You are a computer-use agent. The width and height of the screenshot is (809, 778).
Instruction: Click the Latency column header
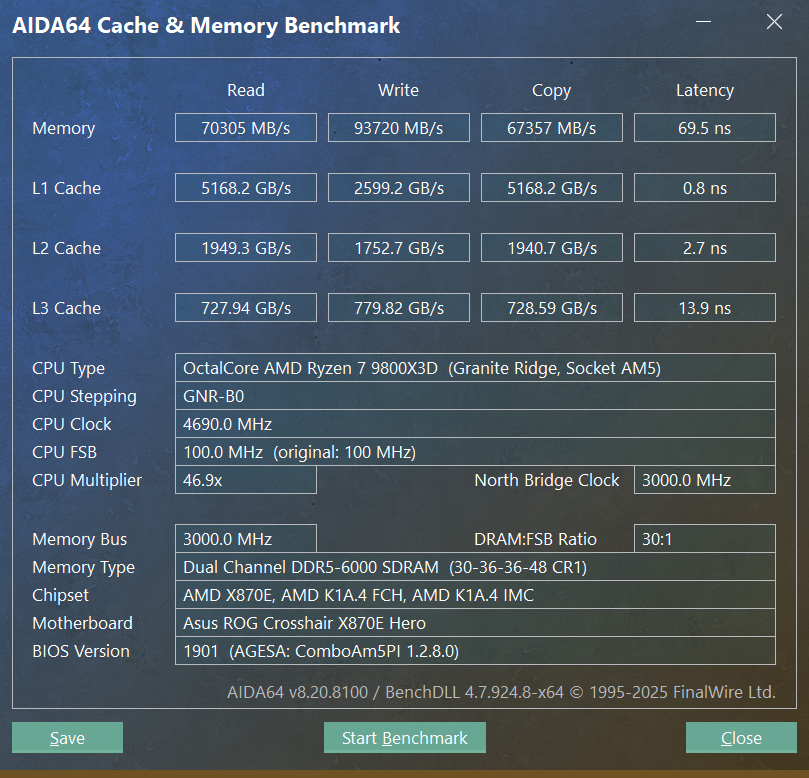(705, 90)
